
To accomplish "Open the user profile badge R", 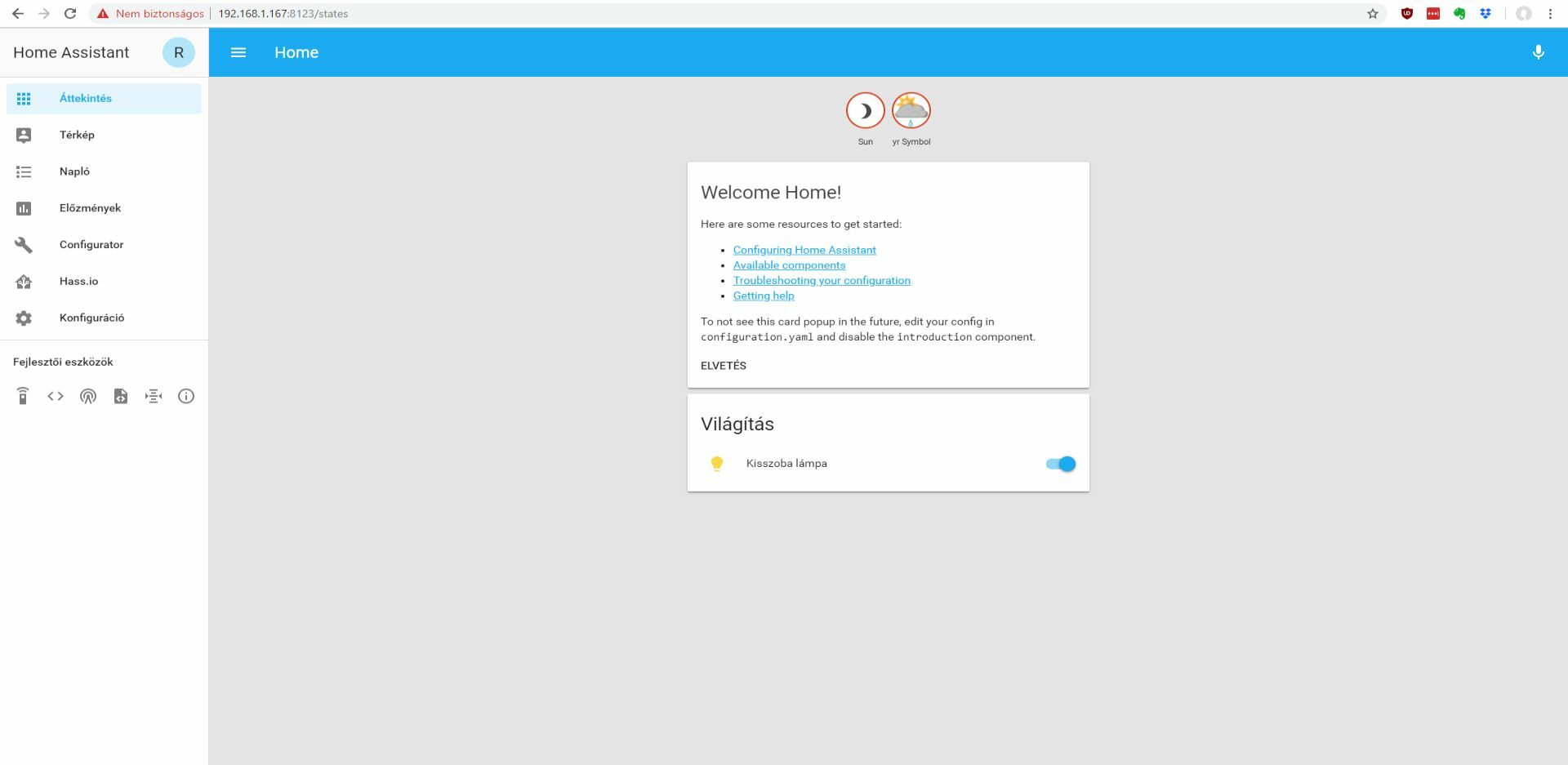I will coord(179,52).
